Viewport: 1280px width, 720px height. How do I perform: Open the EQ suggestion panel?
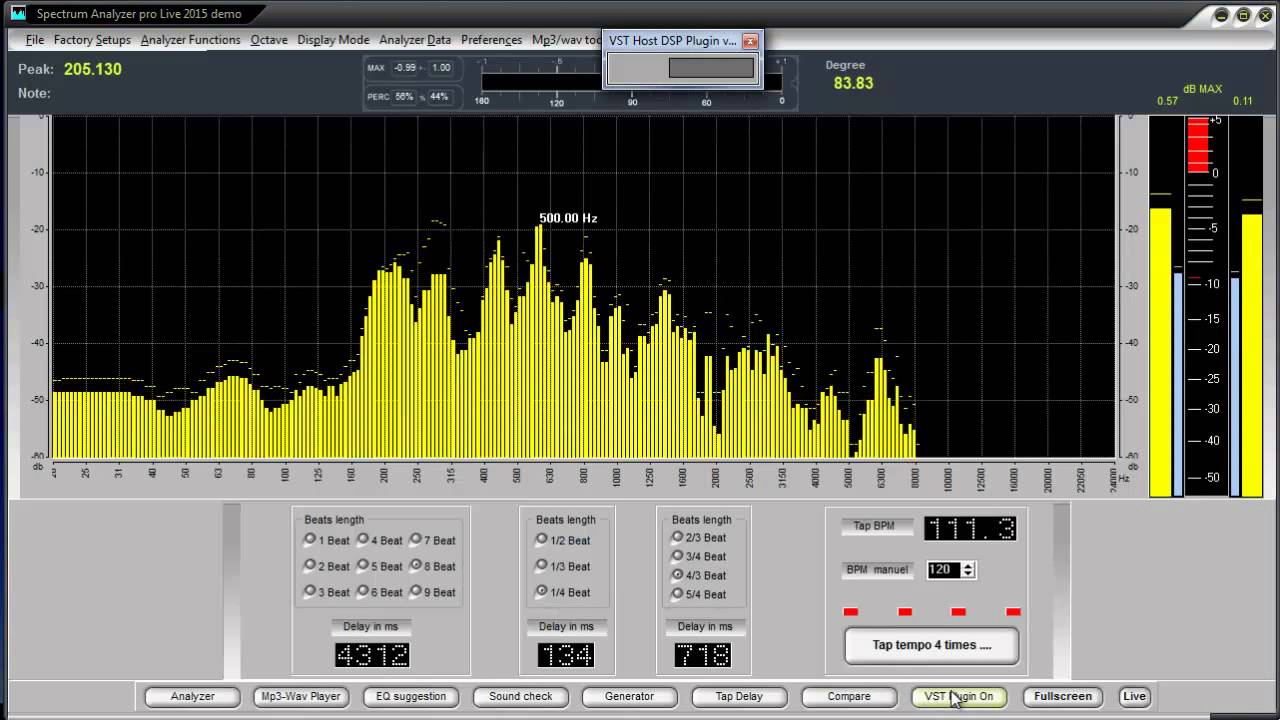click(x=411, y=697)
